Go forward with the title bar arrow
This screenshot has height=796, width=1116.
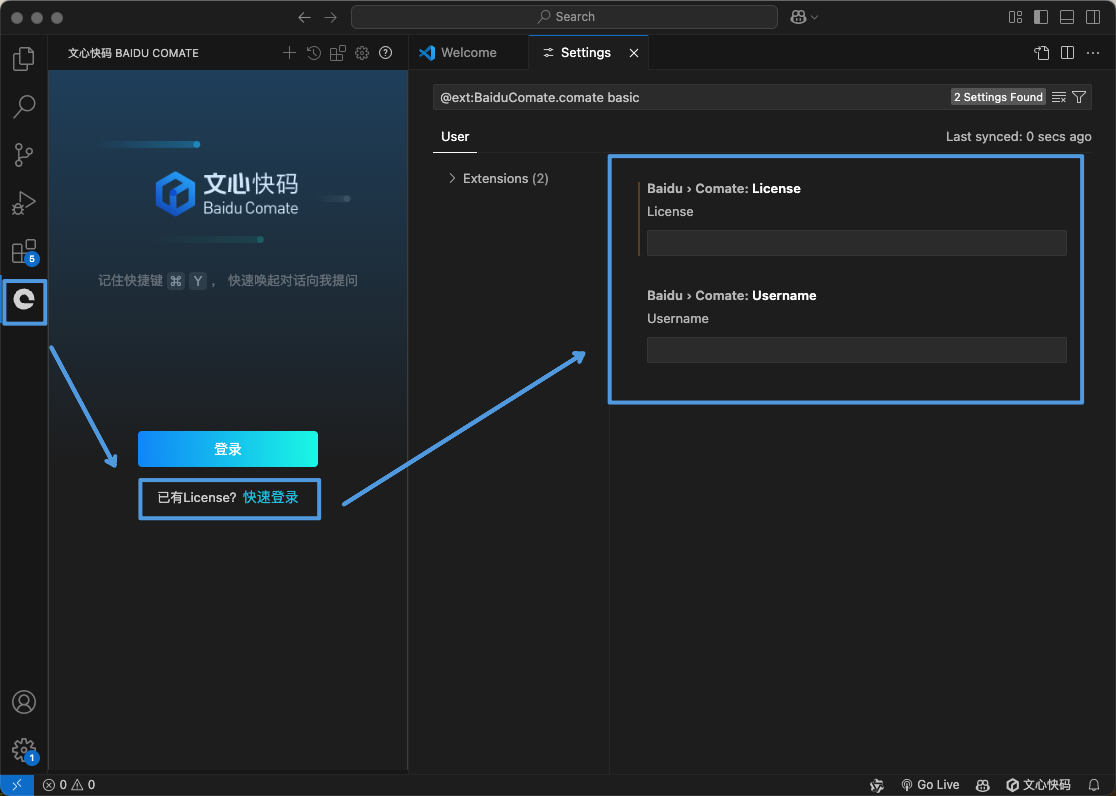(330, 17)
